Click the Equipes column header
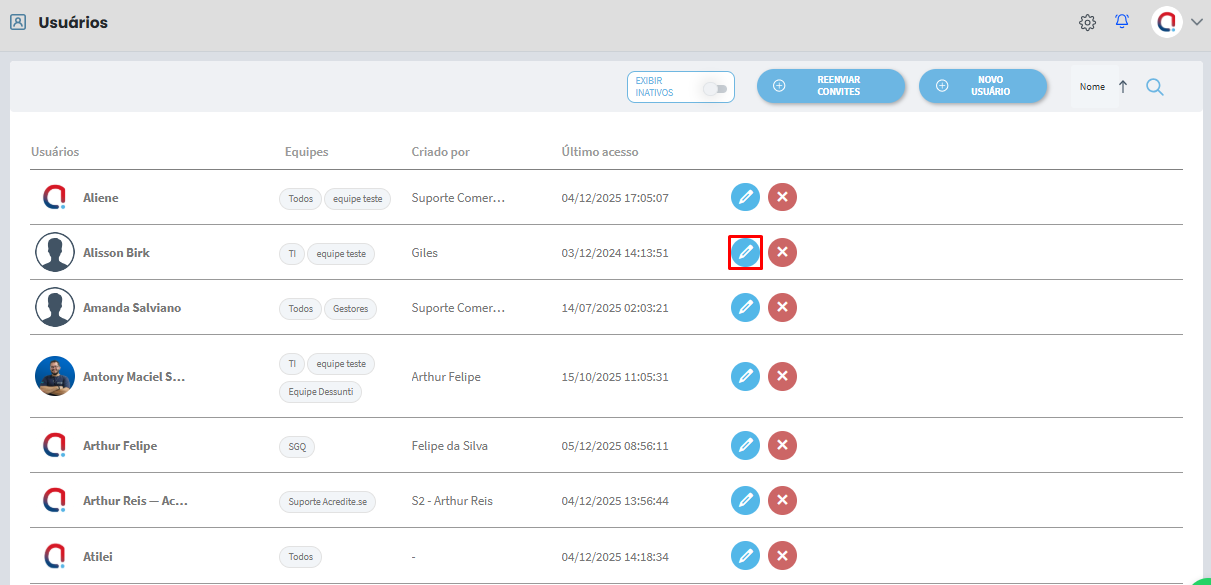Viewport: 1211px width, 585px height. tap(306, 152)
